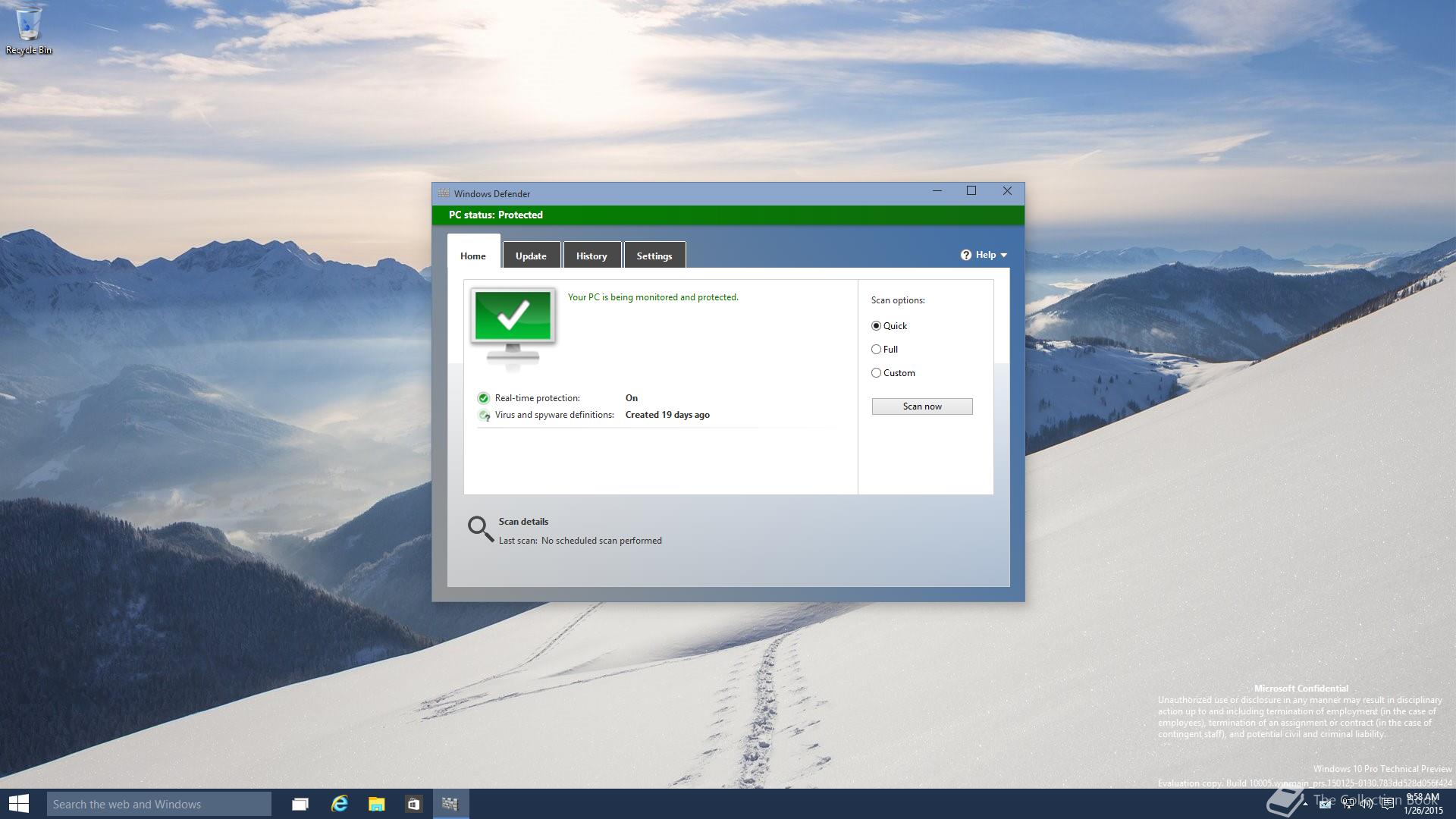Select the Full scan option

[877, 350]
